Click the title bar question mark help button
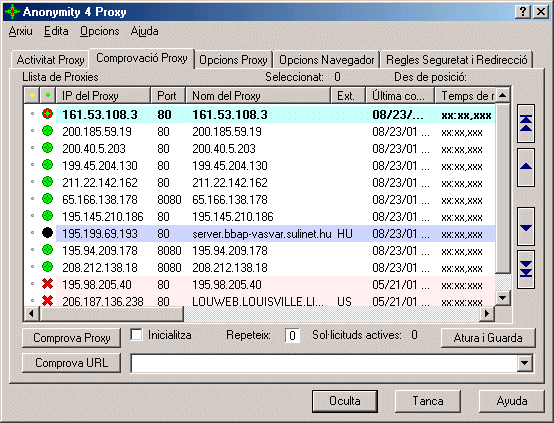 click(523, 12)
